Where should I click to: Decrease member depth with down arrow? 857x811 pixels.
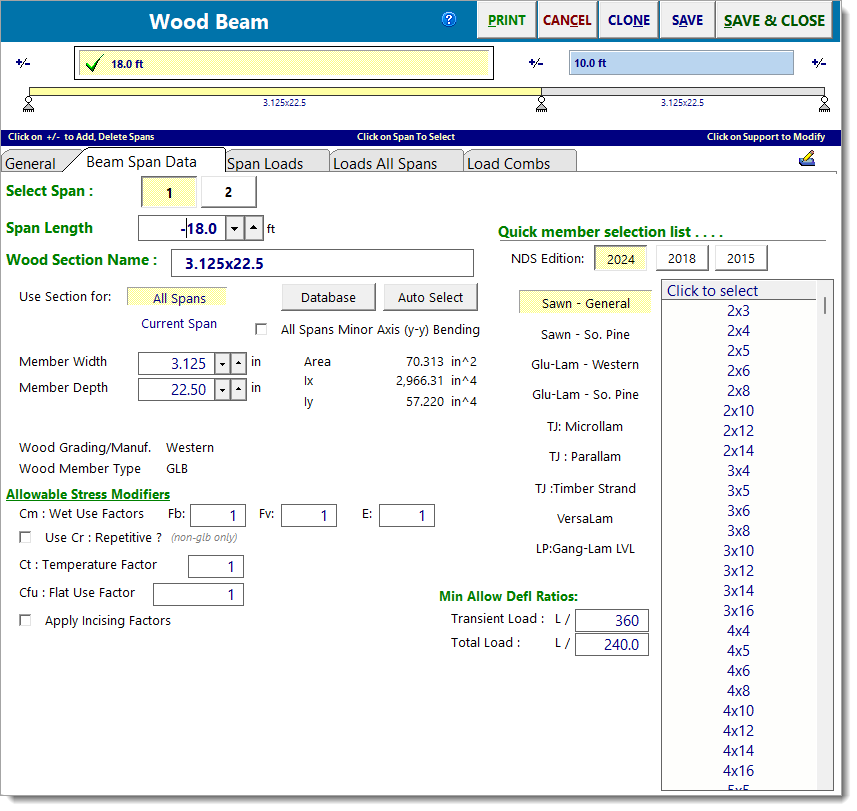coord(222,390)
